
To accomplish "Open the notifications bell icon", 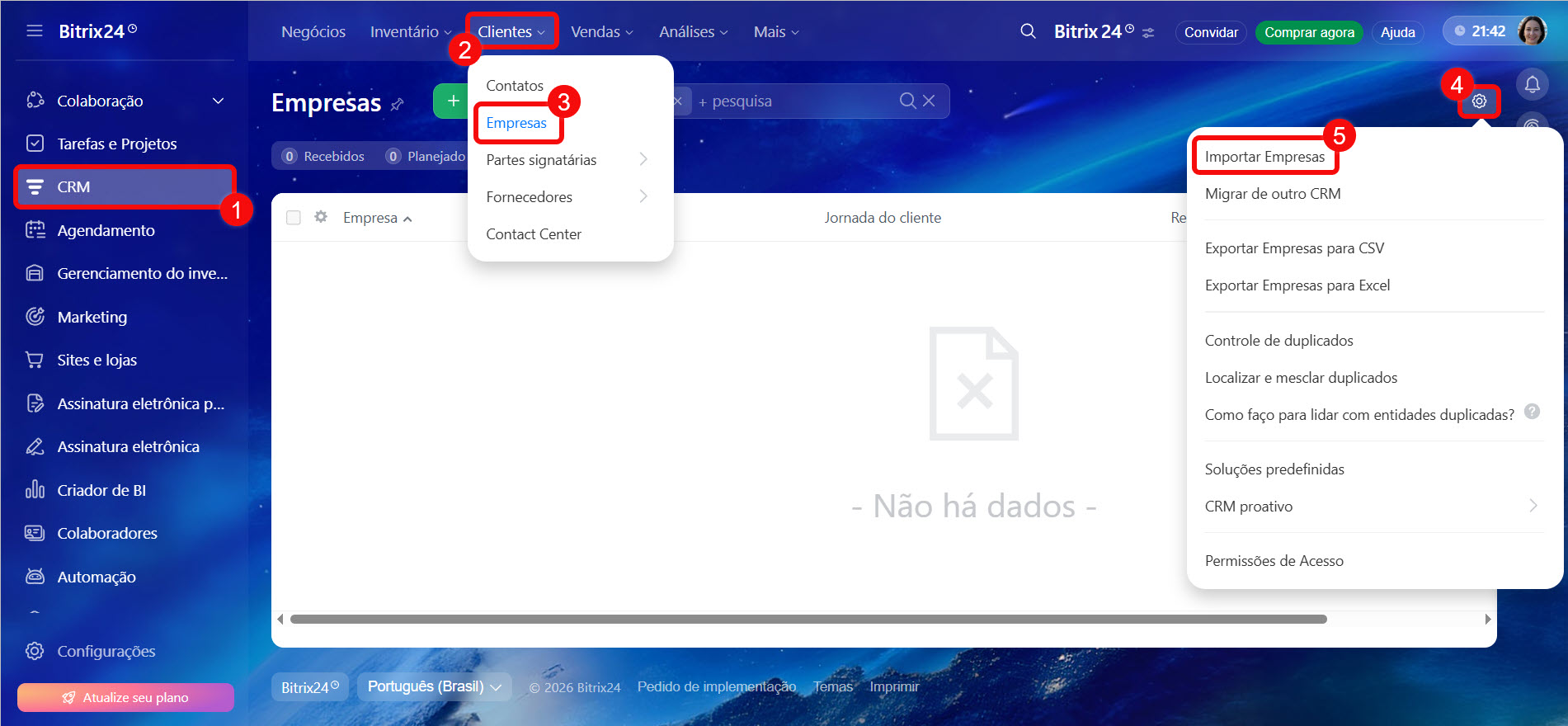I will point(1532,84).
